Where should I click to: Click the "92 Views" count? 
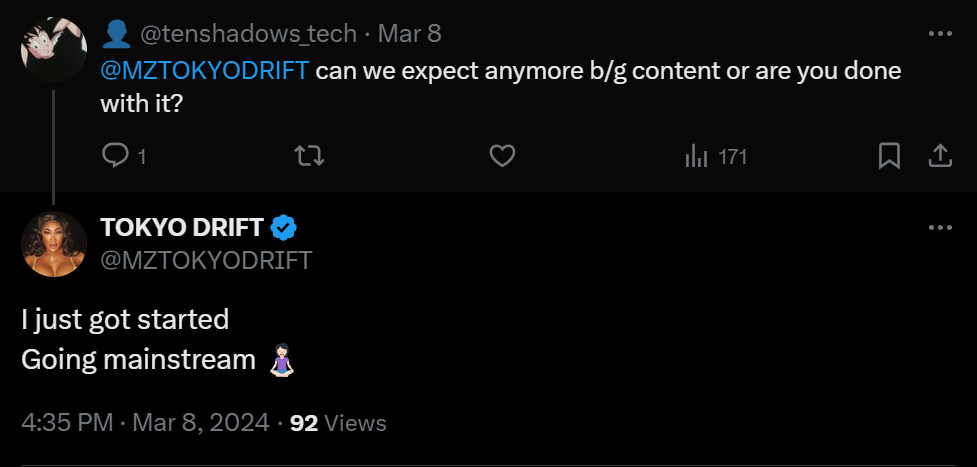tap(338, 423)
